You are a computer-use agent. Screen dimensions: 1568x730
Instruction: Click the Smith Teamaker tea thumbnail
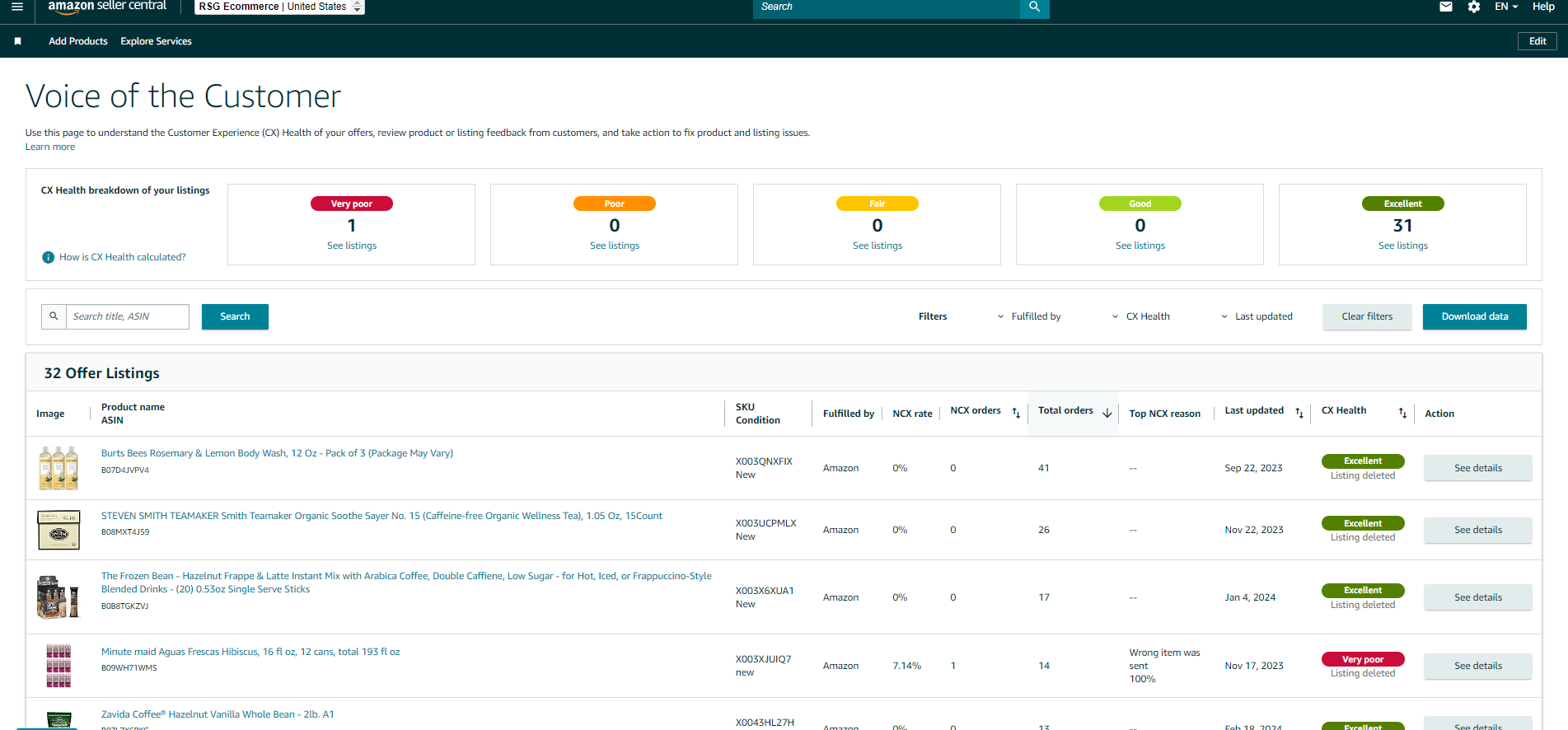[x=59, y=530]
